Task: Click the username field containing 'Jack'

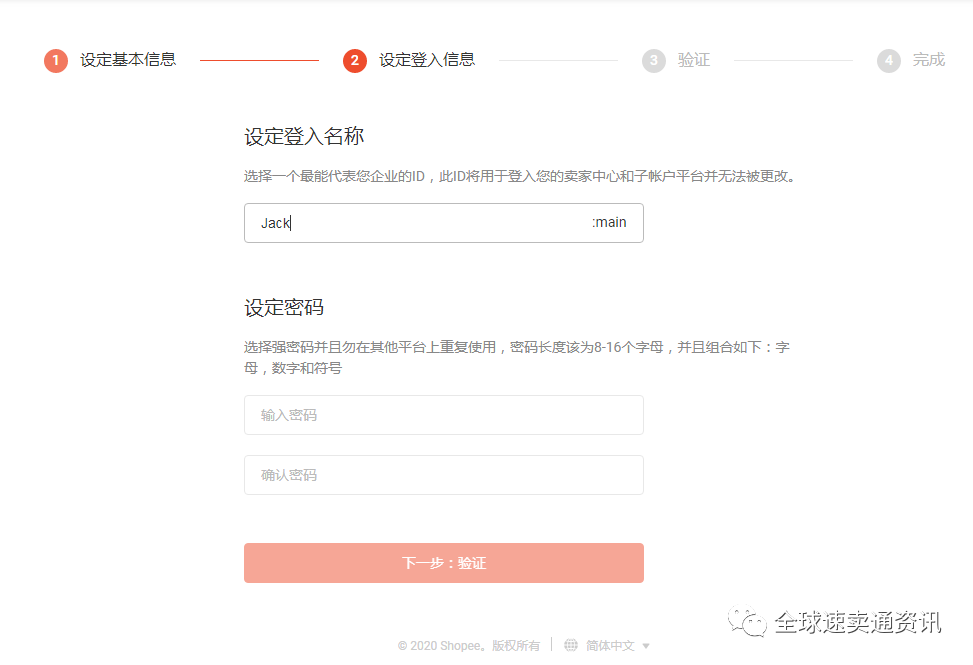Action: (x=444, y=223)
